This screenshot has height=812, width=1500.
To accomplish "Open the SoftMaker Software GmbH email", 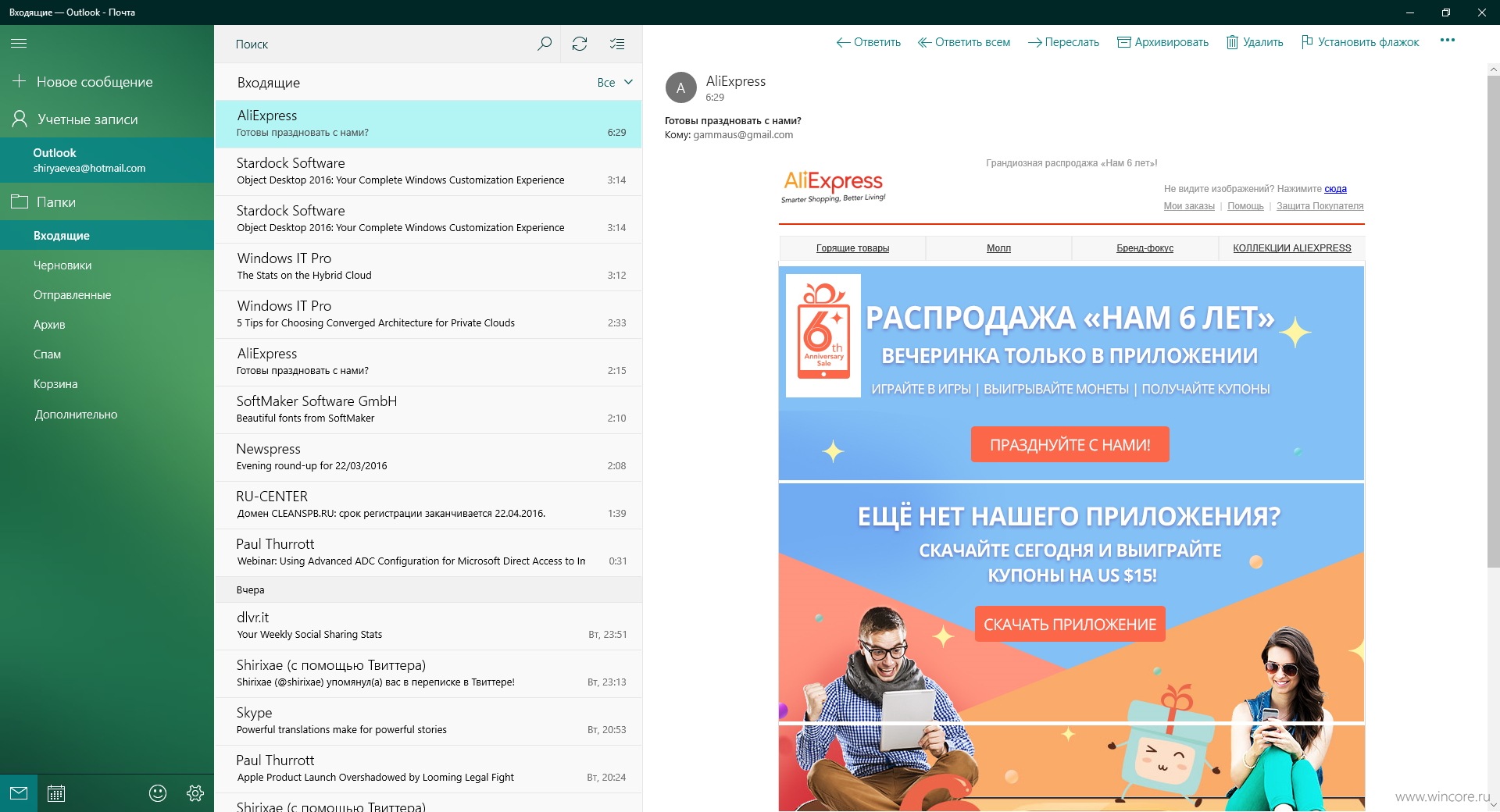I will (x=428, y=409).
